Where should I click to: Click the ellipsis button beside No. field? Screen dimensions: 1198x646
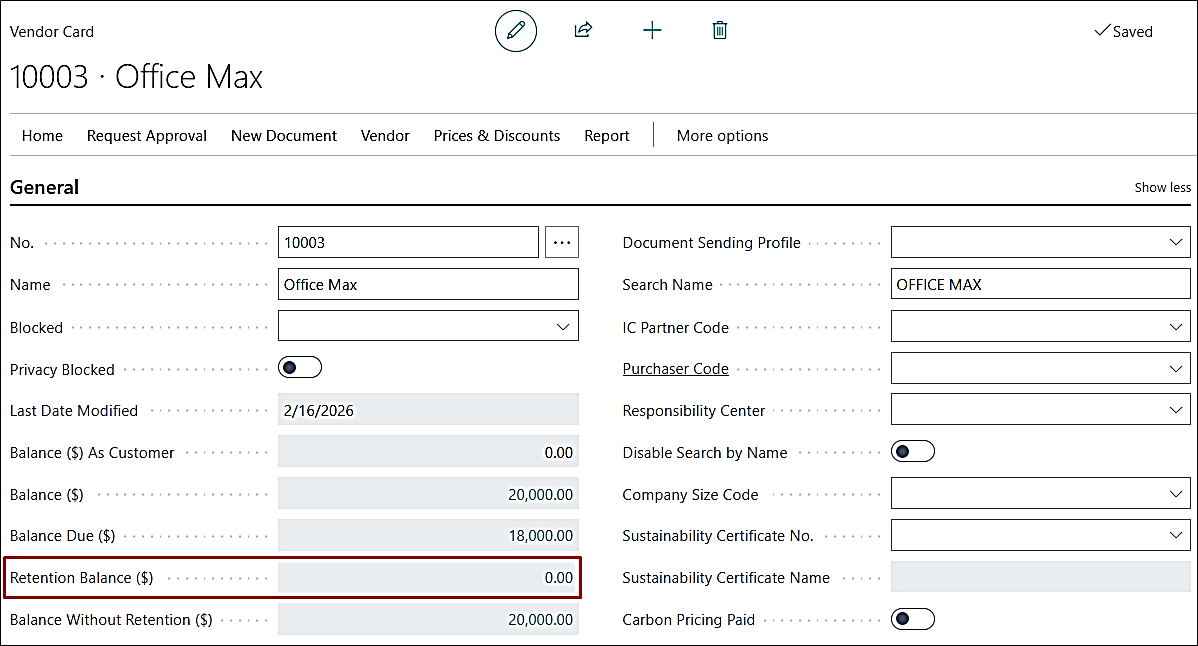click(x=562, y=242)
